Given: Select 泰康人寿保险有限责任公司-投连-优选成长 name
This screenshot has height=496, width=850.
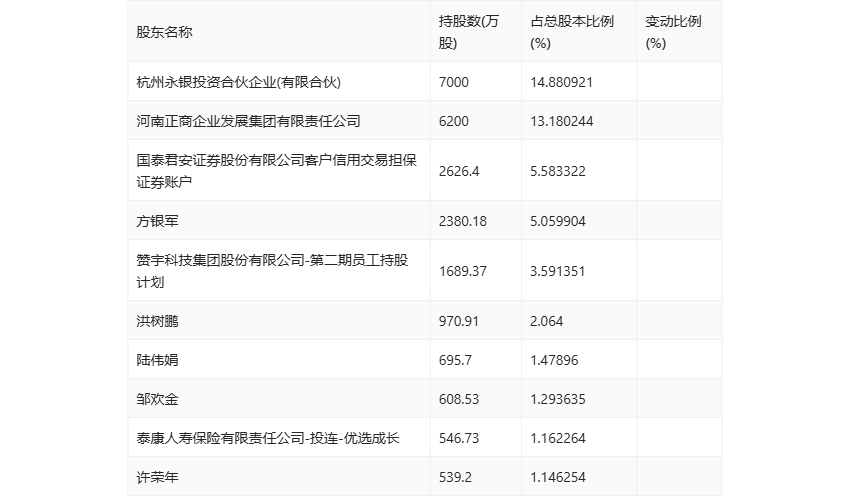Looking at the screenshot, I should [x=268, y=438].
